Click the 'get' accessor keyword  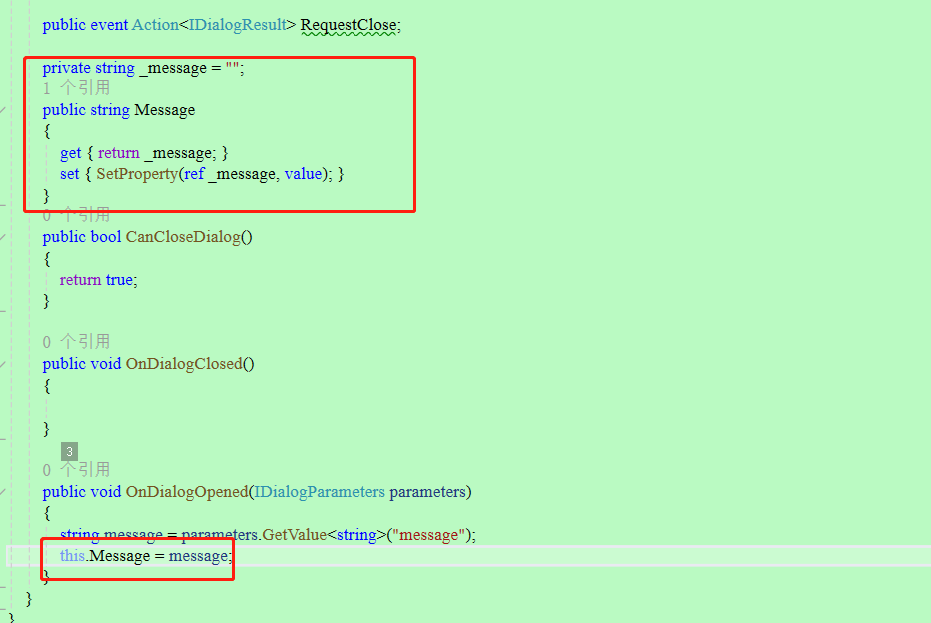[70, 153]
